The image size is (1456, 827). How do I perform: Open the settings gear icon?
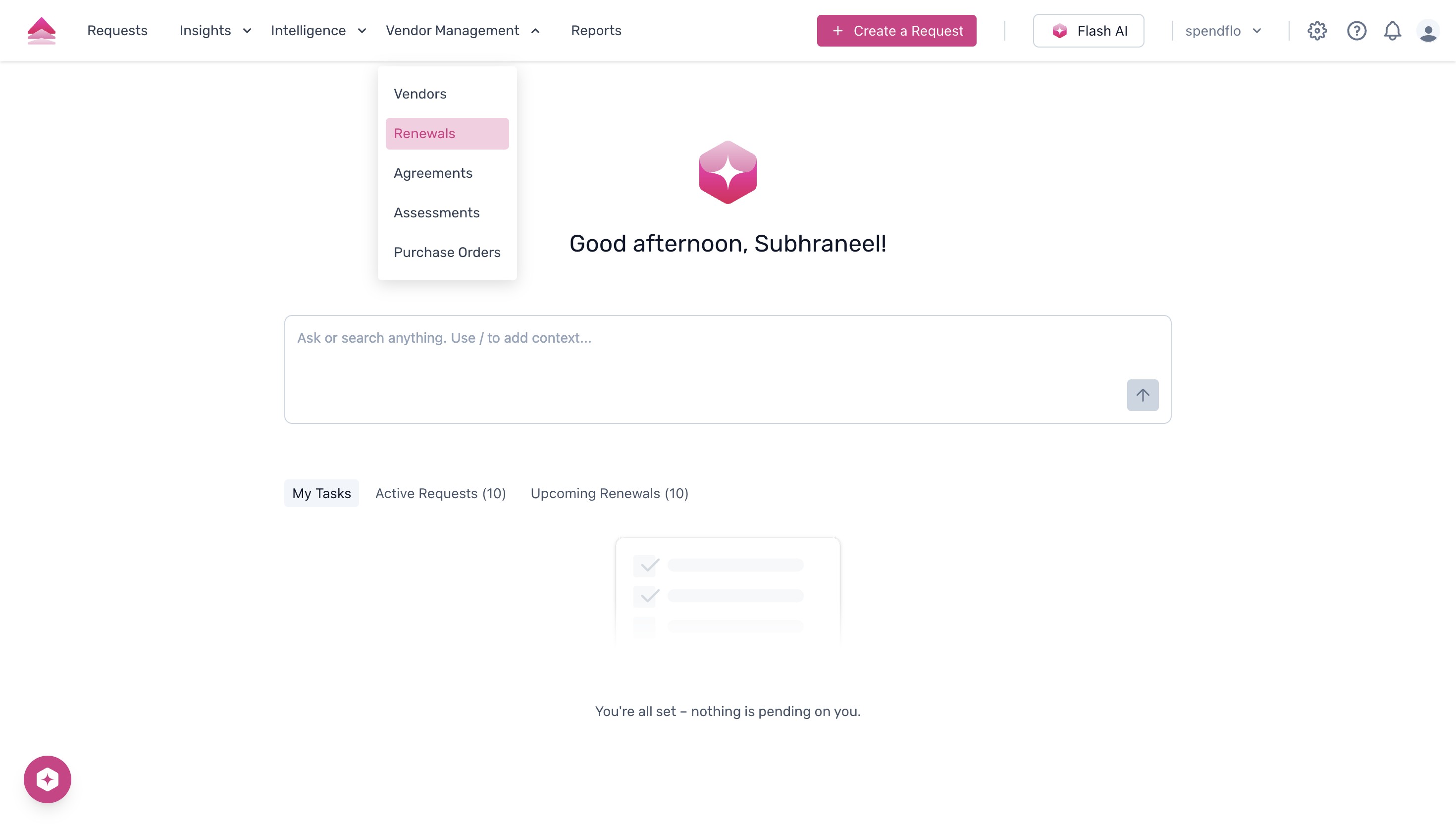(1317, 31)
